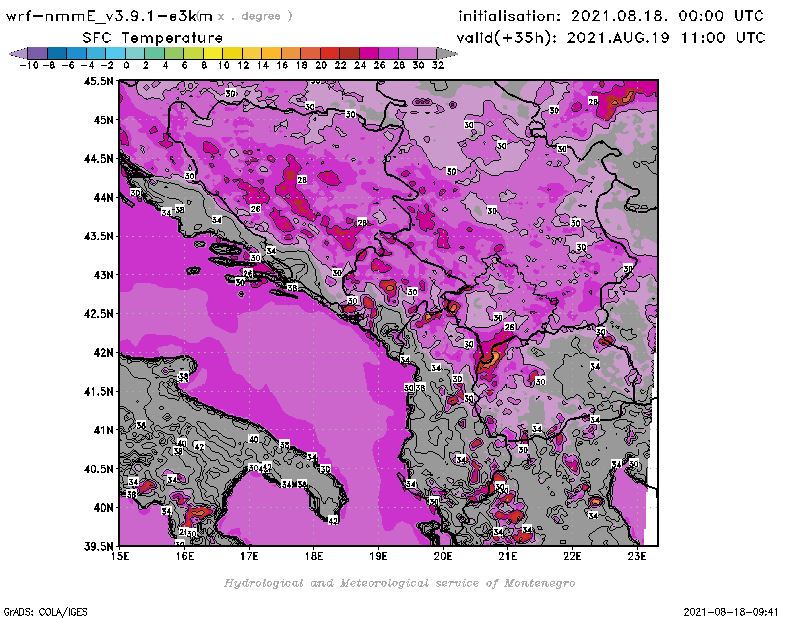Click the 18E longitude label
This screenshot has height=618, width=800.
[x=314, y=556]
